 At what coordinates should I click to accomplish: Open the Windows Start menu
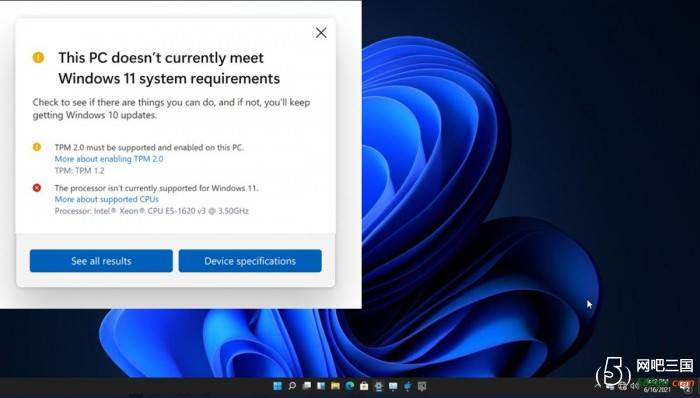click(x=277, y=386)
